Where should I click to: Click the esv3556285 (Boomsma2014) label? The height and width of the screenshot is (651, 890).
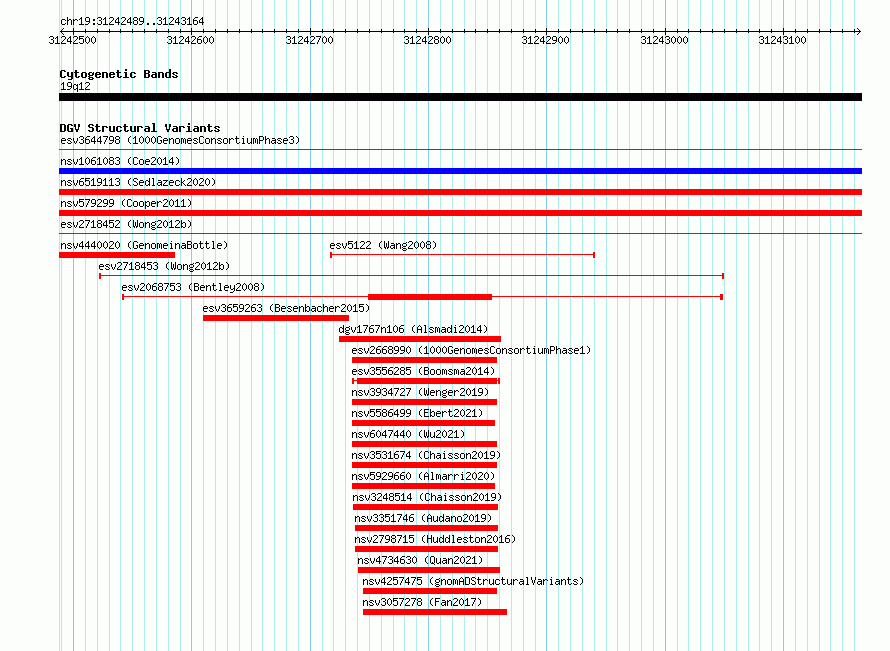(423, 371)
